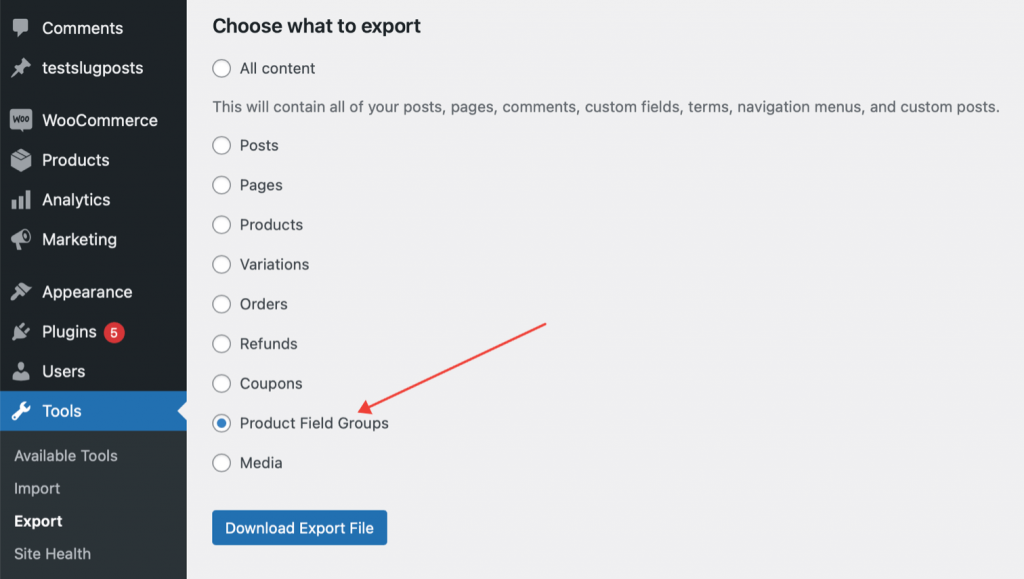The width and height of the screenshot is (1024, 579).
Task: Click the Export menu link
Action: 38,521
